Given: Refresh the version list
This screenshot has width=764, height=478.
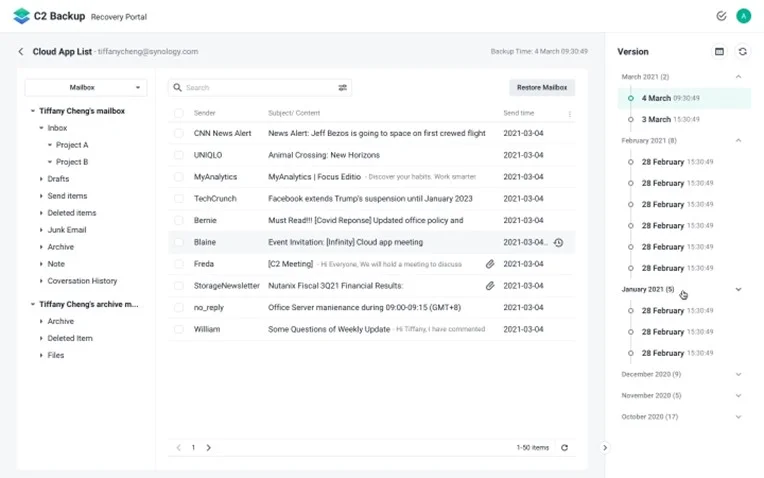Looking at the screenshot, I should point(742,52).
